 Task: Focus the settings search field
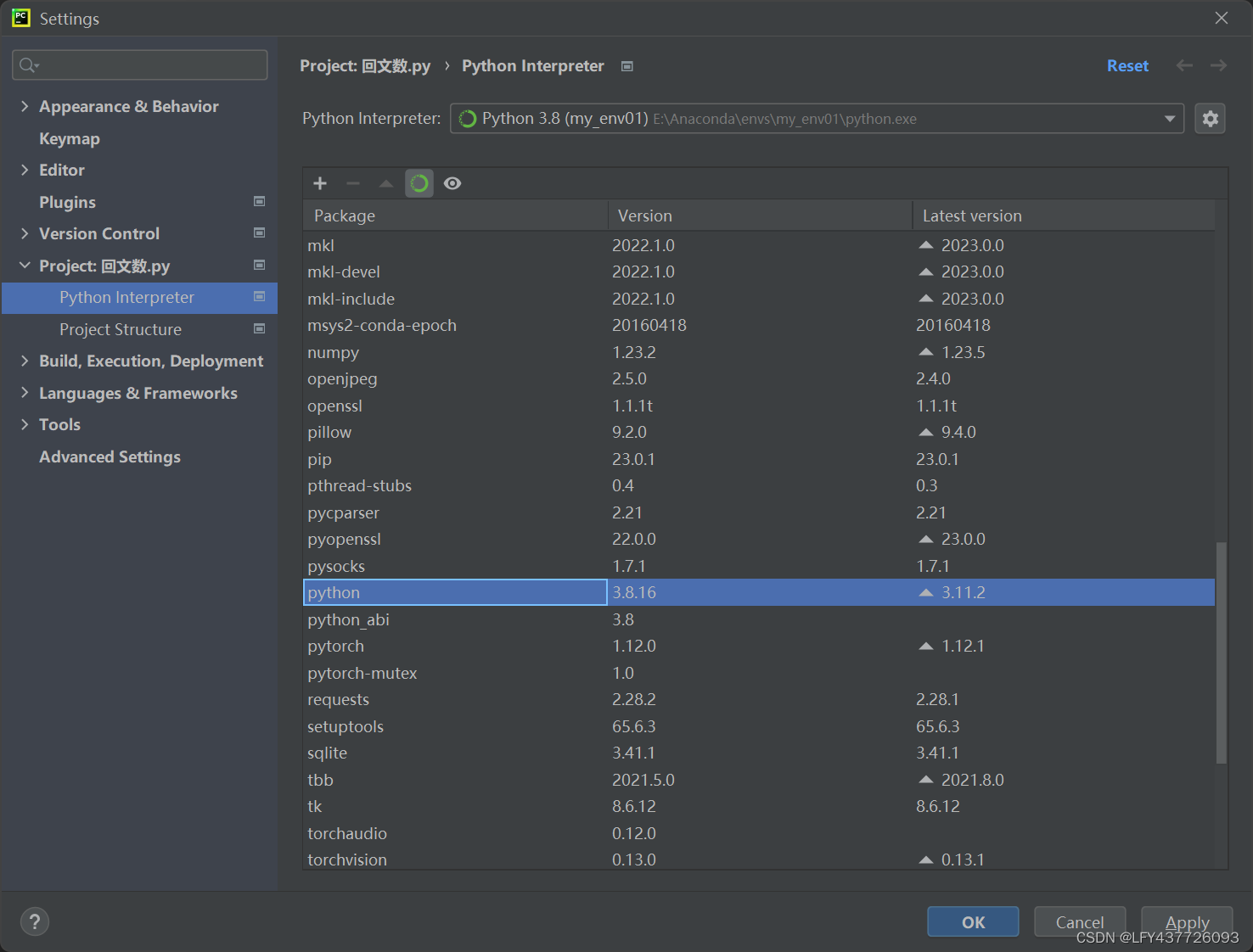click(140, 65)
